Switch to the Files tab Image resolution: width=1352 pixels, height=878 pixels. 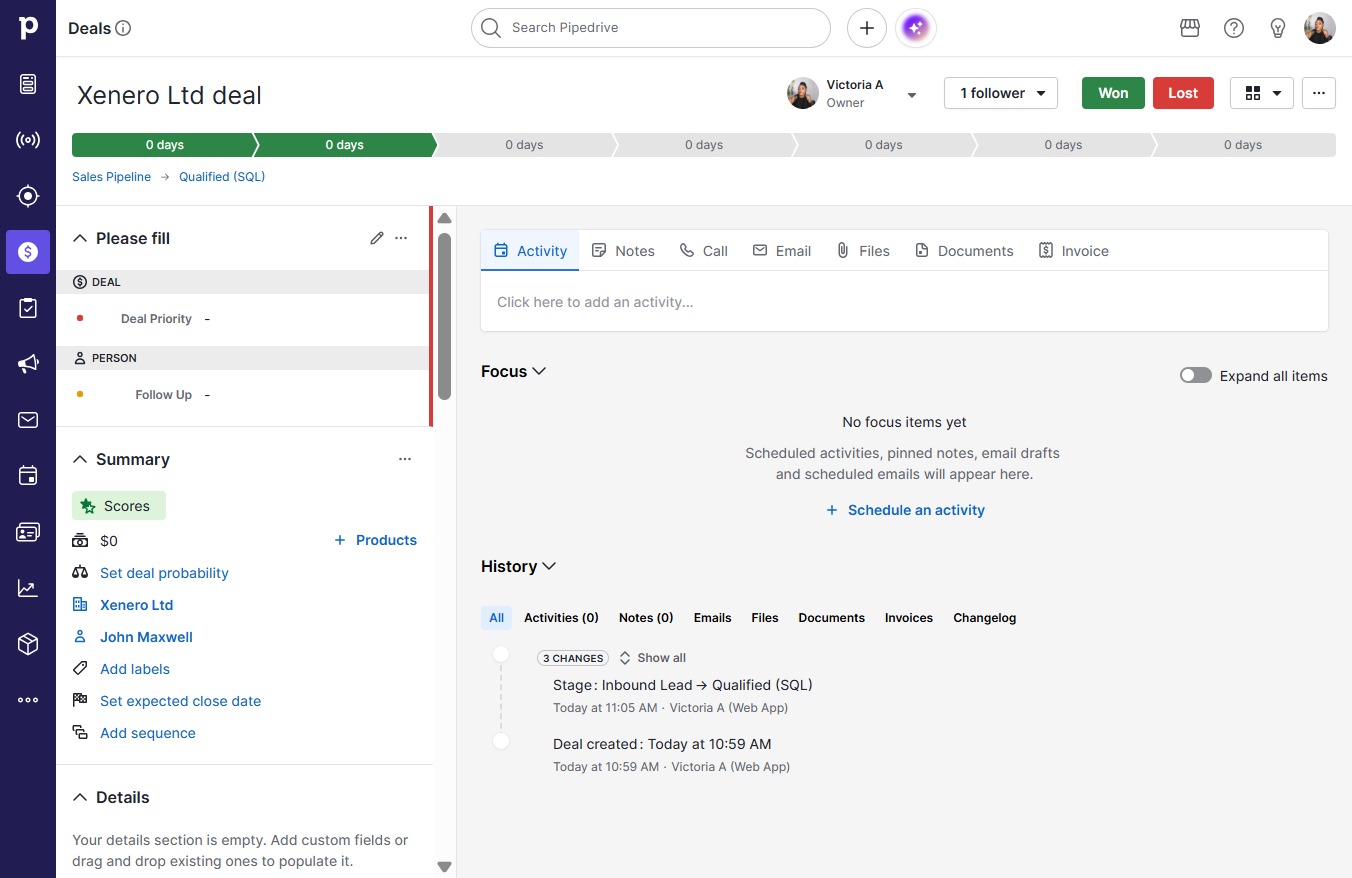[x=863, y=251]
